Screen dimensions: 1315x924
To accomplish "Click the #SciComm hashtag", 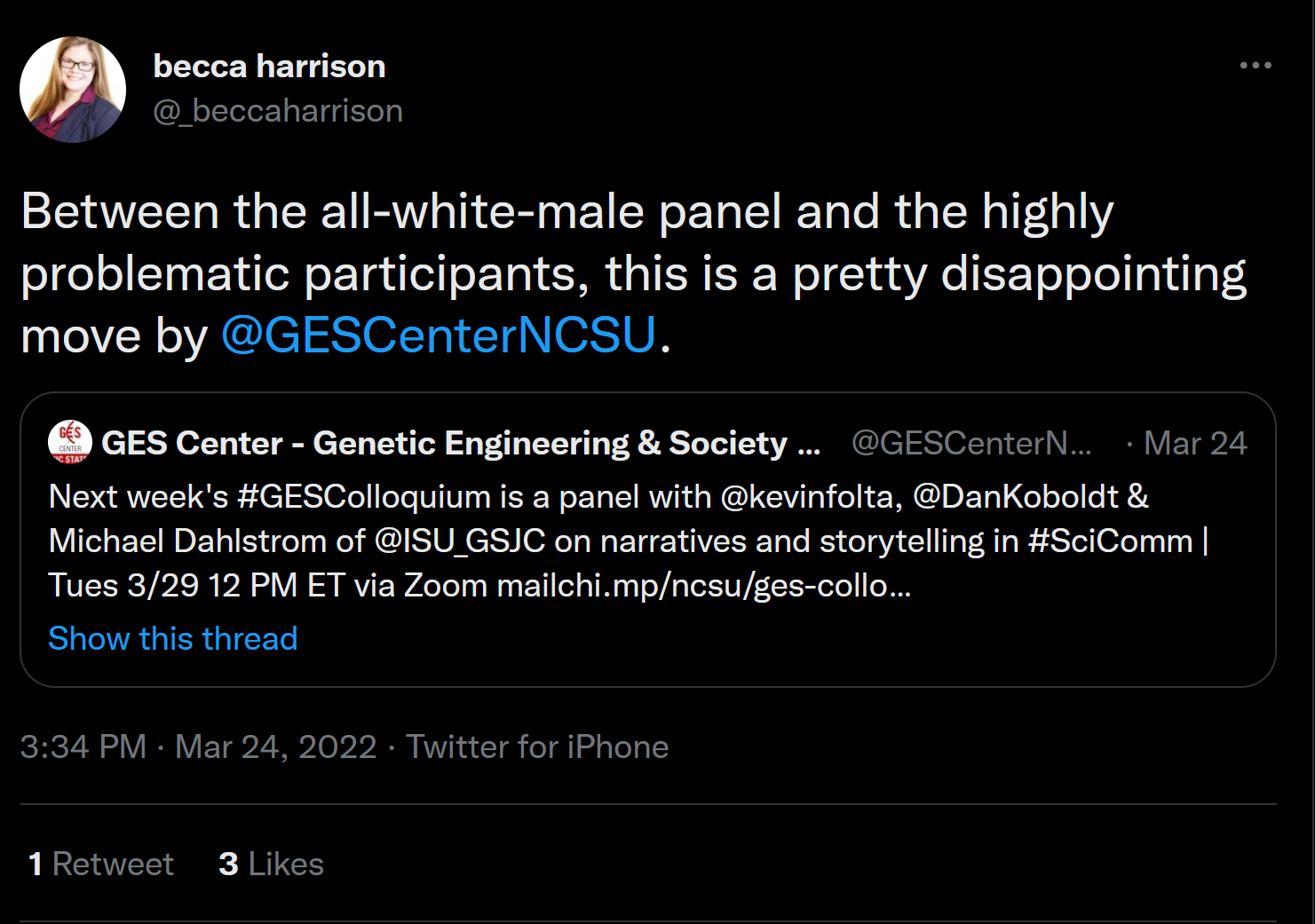I will 1110,541.
